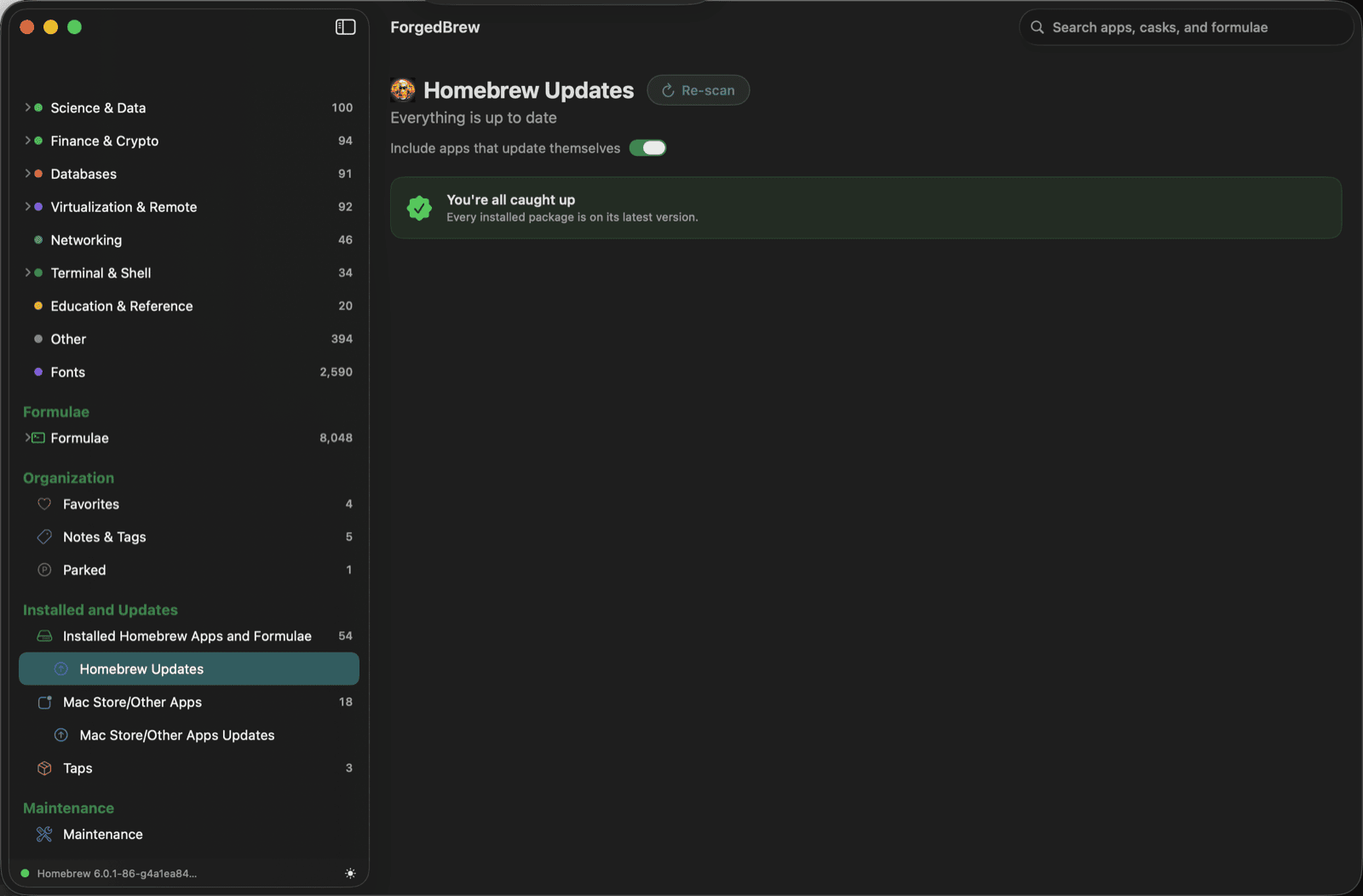Click the Maintenance wrench icon
This screenshot has width=1363, height=896.
[x=44, y=835]
